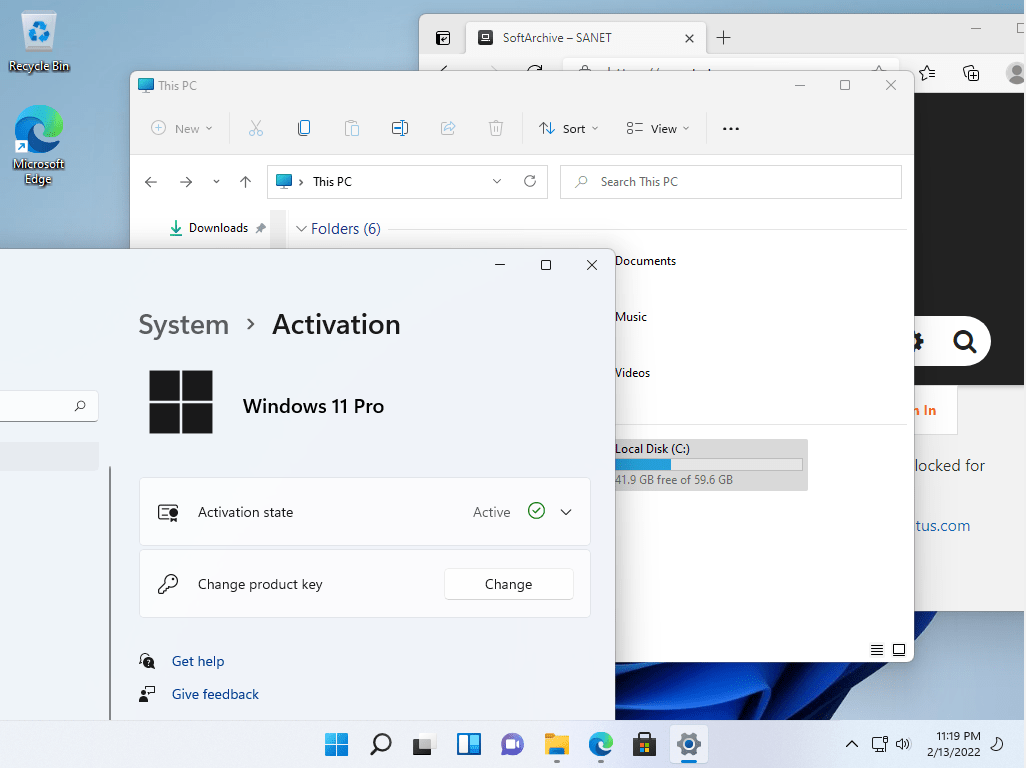Click the Settings search box
The image size is (1026, 768).
tap(49, 406)
